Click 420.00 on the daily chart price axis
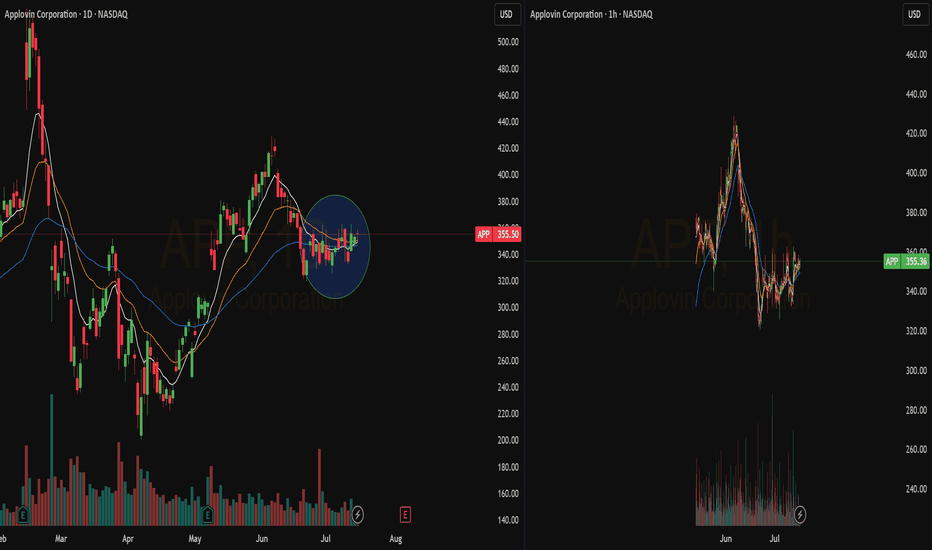The width and height of the screenshot is (932, 550). coord(508,148)
